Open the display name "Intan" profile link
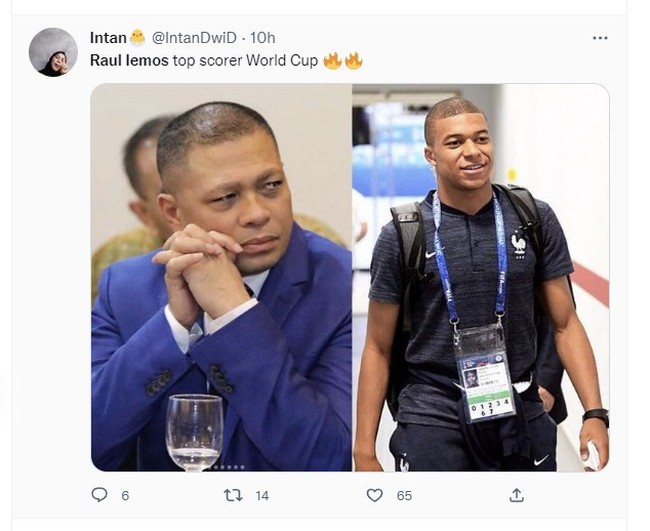 108,38
